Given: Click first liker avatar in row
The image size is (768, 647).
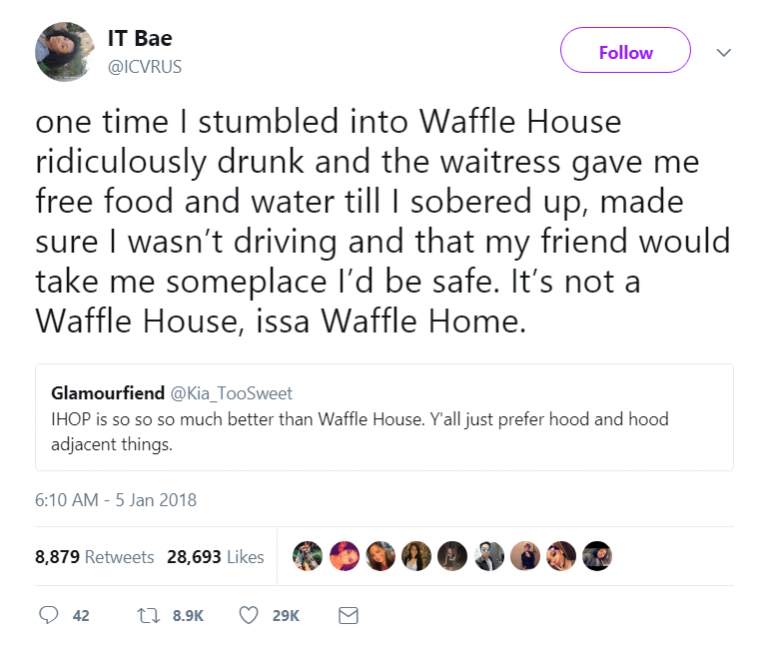Looking at the screenshot, I should (x=308, y=556).
